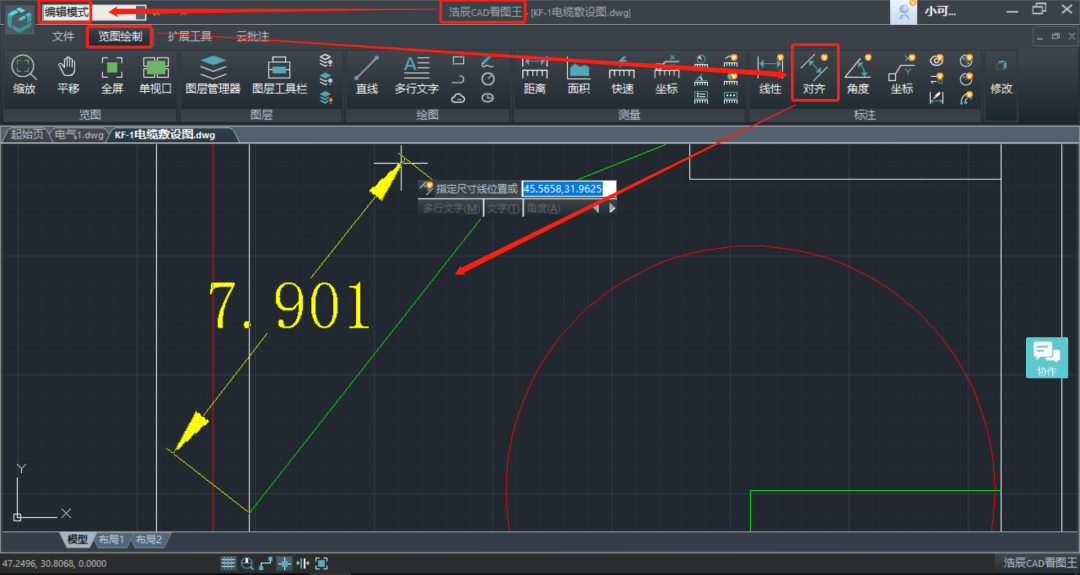Show the 图层工具栏 layer toolbar
Image resolution: width=1080 pixels, height=575 pixels.
[x=279, y=74]
